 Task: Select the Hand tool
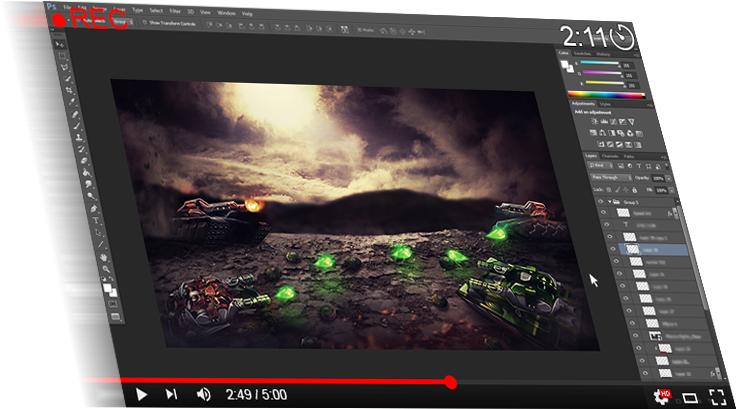[103, 257]
